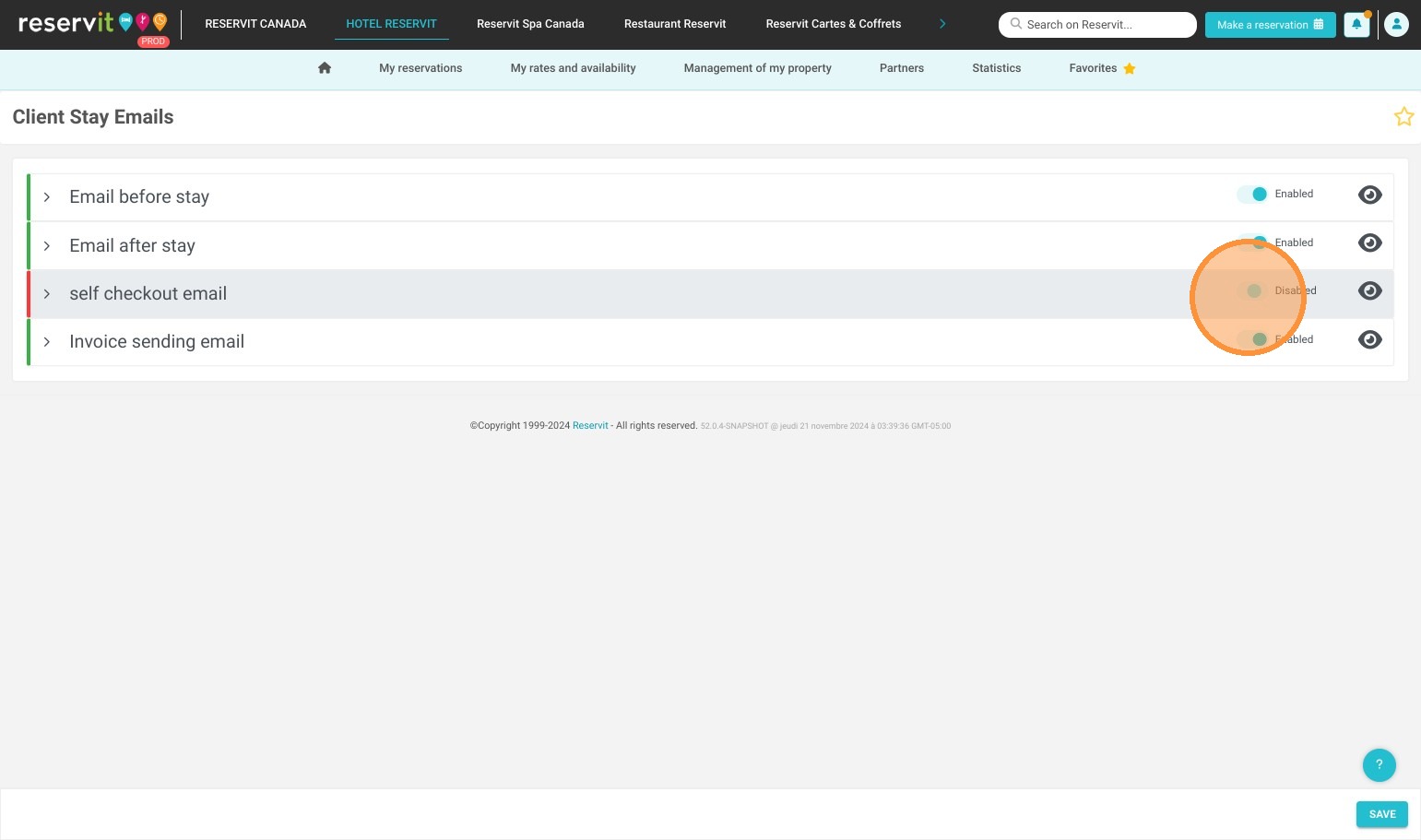Preview Email after stay eye icon
1421x840 pixels.
[1370, 243]
